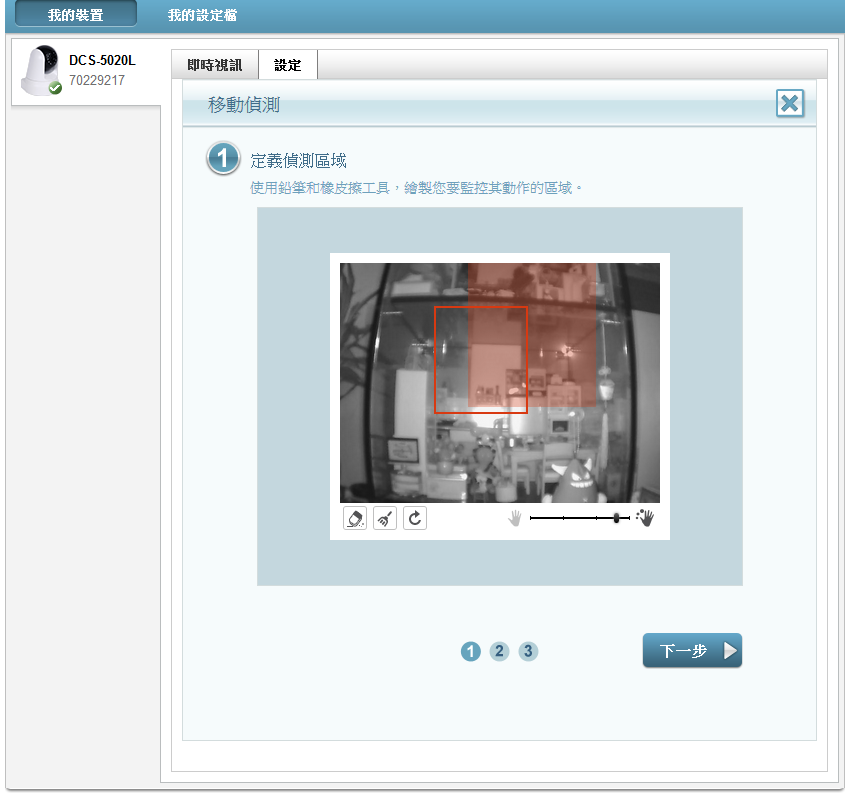This screenshot has height=795, width=849.
Task: Click the high sensitivity waving-hand icon
Action: pos(645,518)
